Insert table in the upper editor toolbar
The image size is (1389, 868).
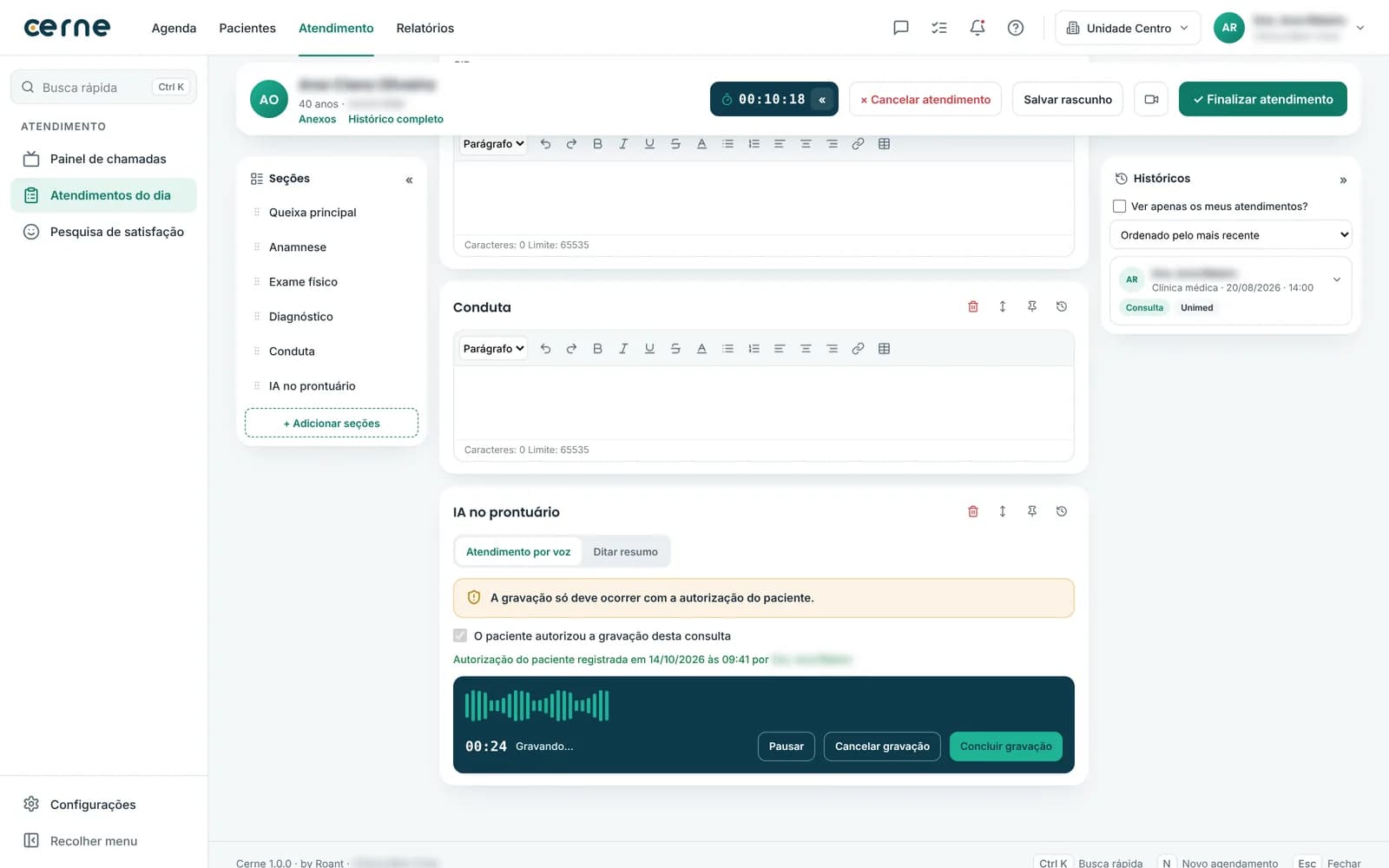pyautogui.click(x=884, y=143)
